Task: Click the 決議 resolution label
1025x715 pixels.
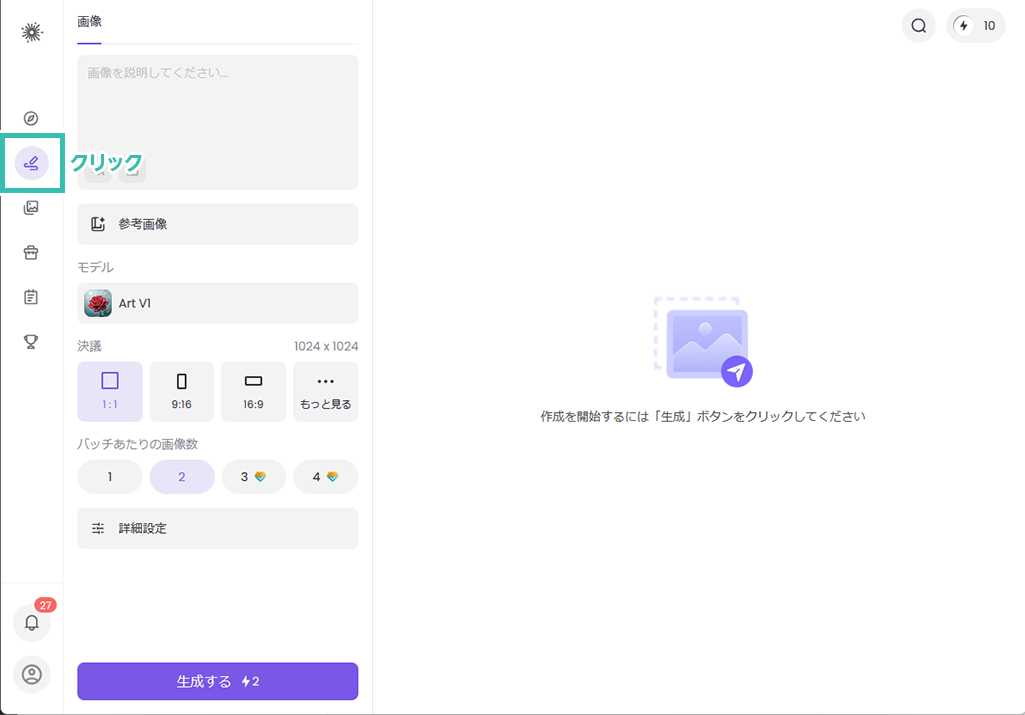Action: [x=90, y=346]
